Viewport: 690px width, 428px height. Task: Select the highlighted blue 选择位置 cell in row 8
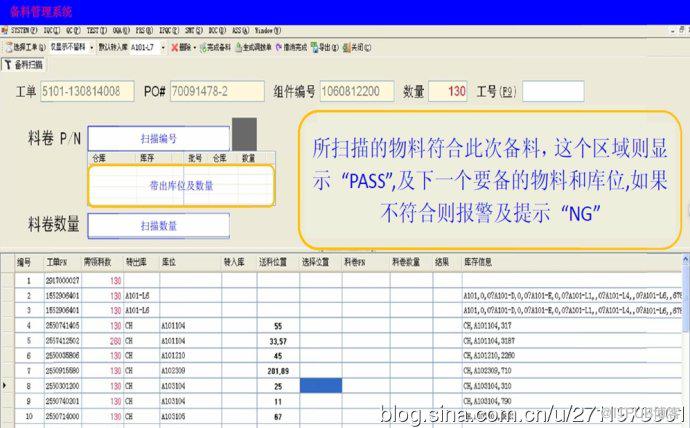coord(321,385)
